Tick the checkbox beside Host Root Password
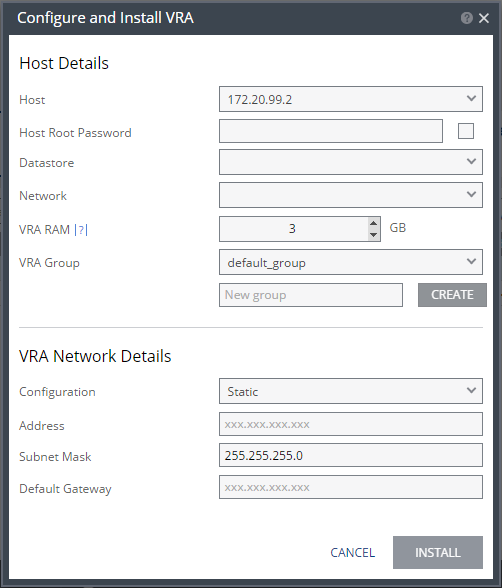502x588 pixels. click(x=466, y=131)
